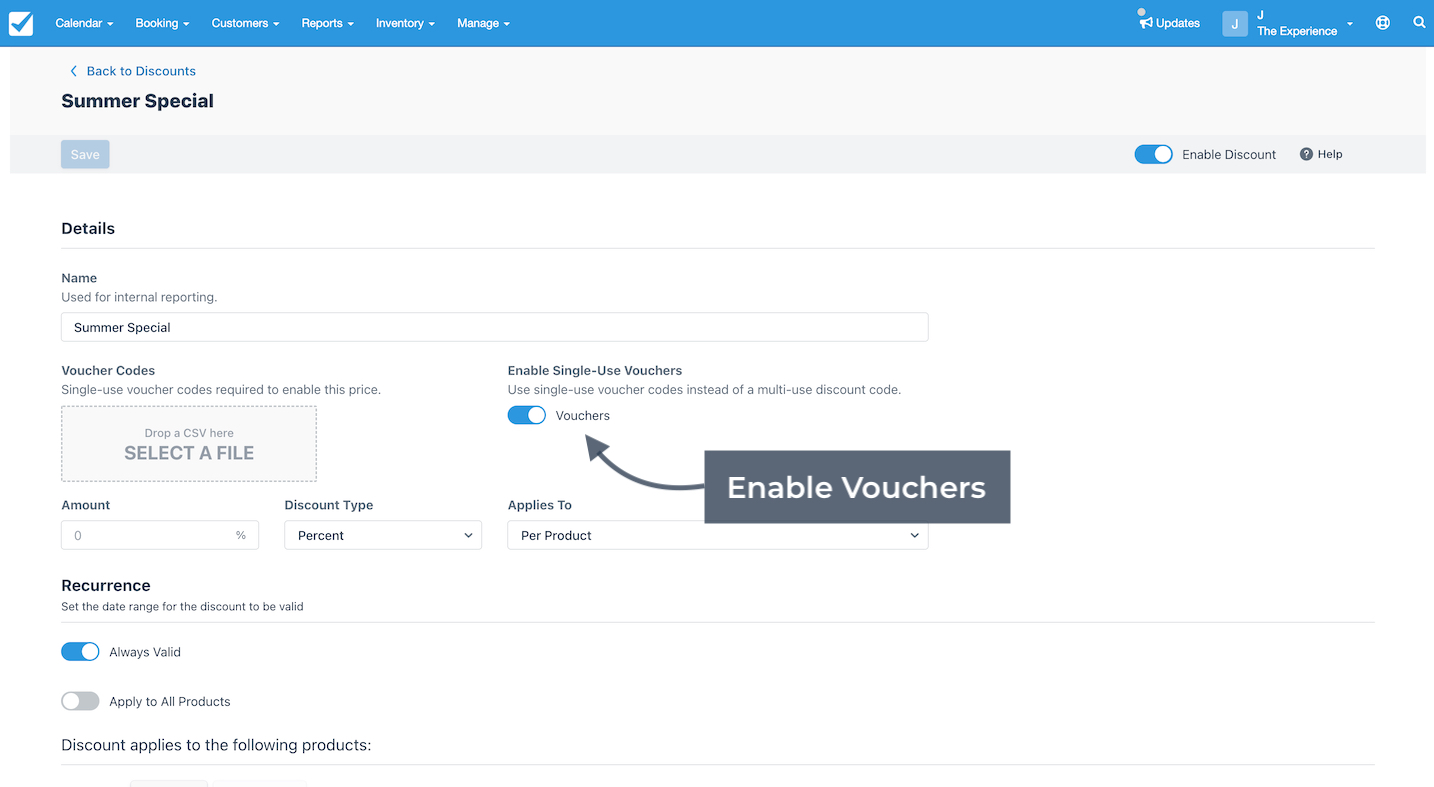Open Updates megaphone notifications
This screenshot has width=1434, height=787.
(x=1169, y=22)
